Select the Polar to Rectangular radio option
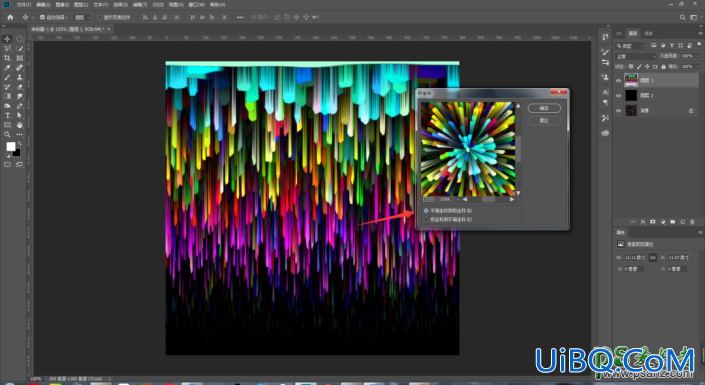Screen dimensions: 705x385 pos(426,219)
